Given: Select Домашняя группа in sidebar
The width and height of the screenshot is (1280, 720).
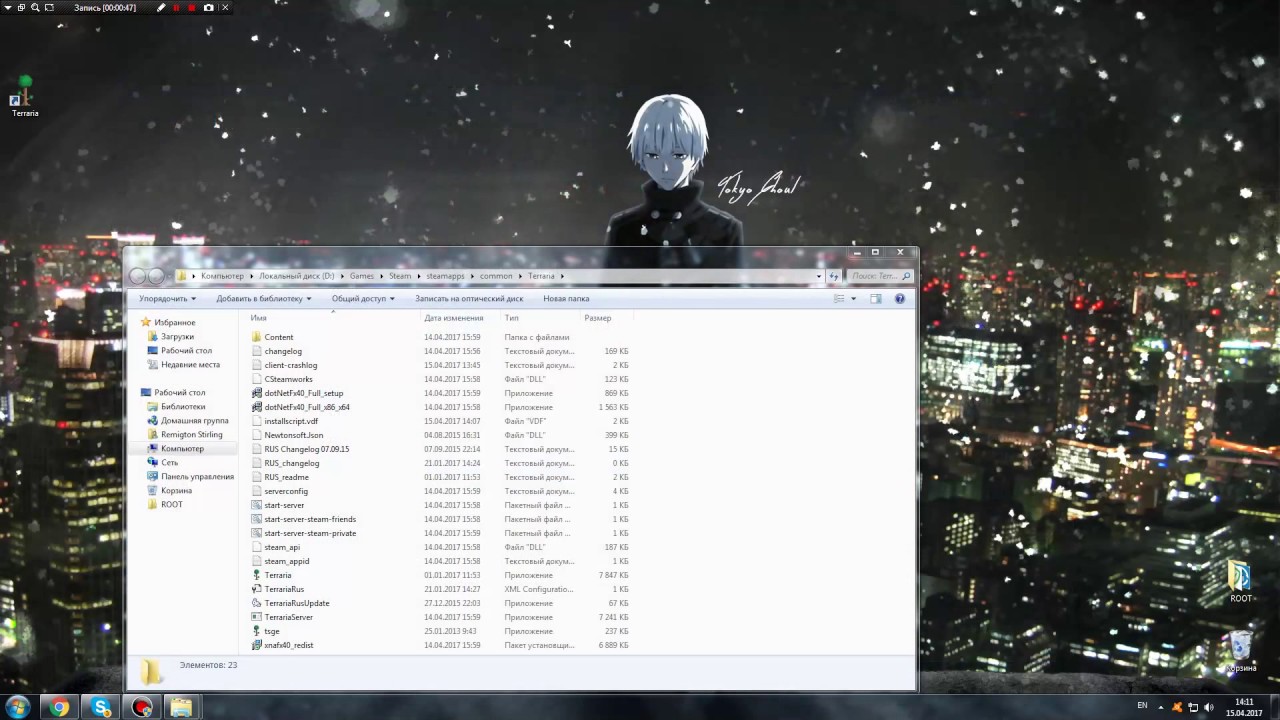Looking at the screenshot, I should (194, 421).
